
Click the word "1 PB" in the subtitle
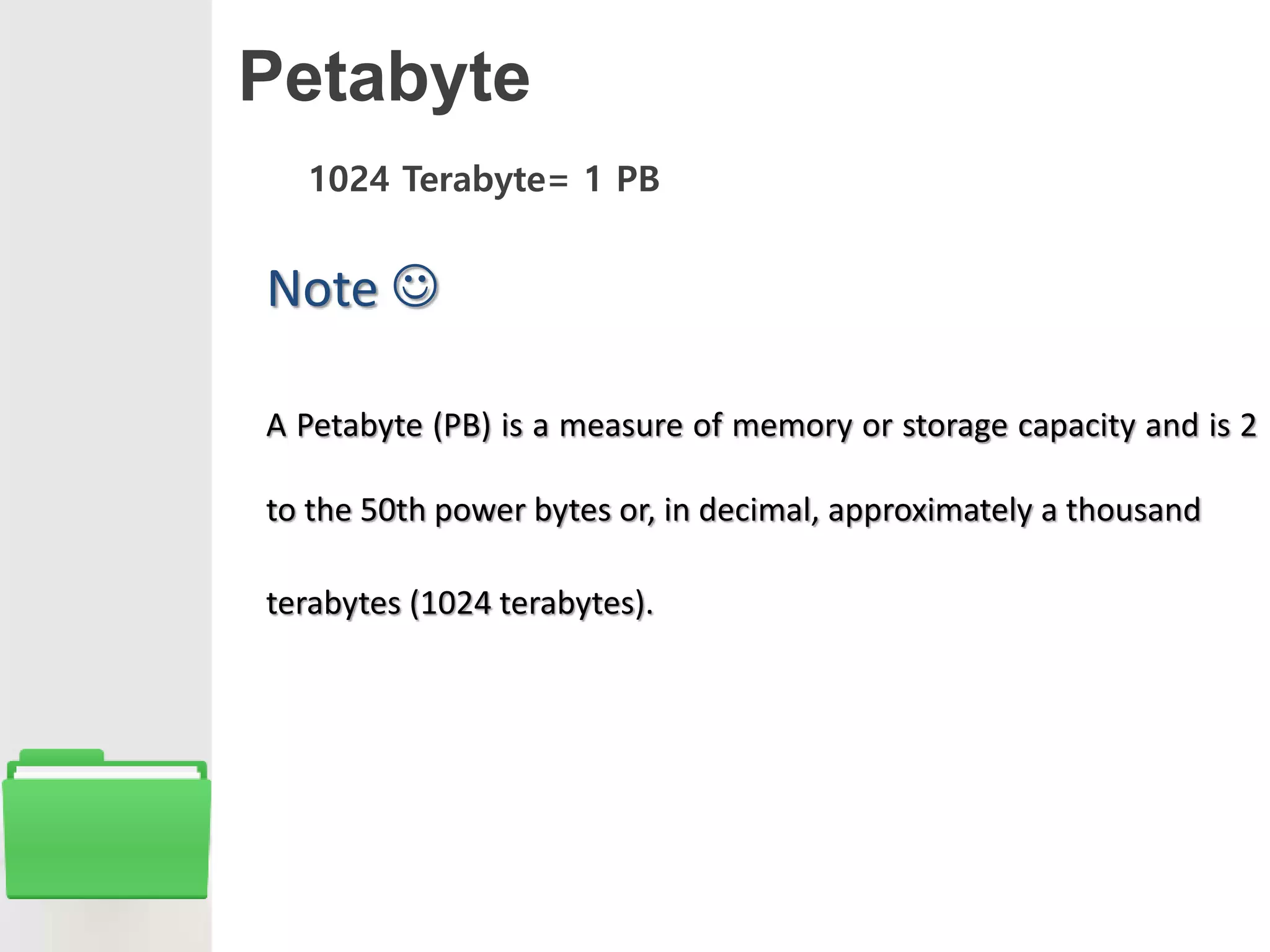click(621, 179)
